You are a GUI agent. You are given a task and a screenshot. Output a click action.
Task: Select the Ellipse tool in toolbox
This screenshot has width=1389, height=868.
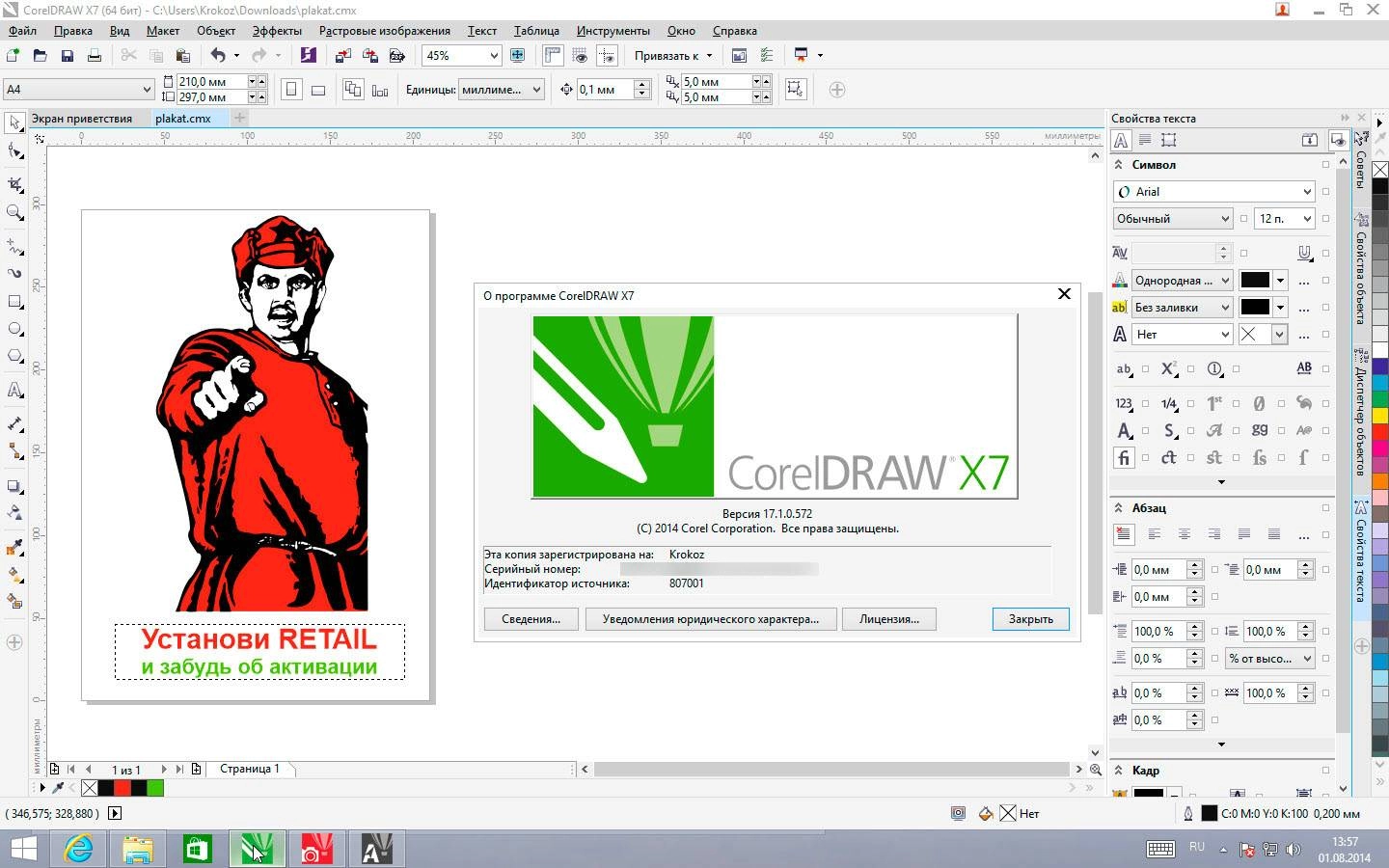click(14, 329)
